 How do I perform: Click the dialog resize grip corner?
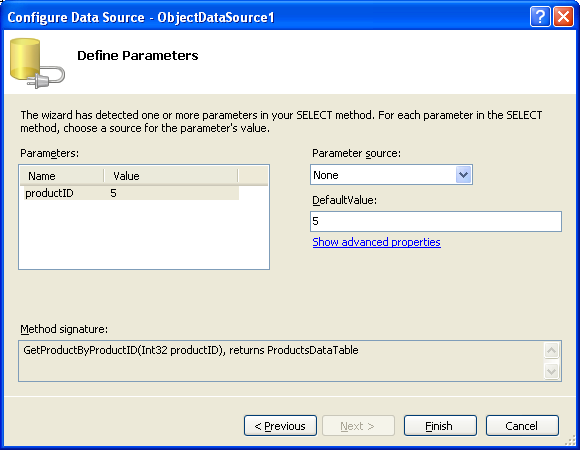pos(570,440)
